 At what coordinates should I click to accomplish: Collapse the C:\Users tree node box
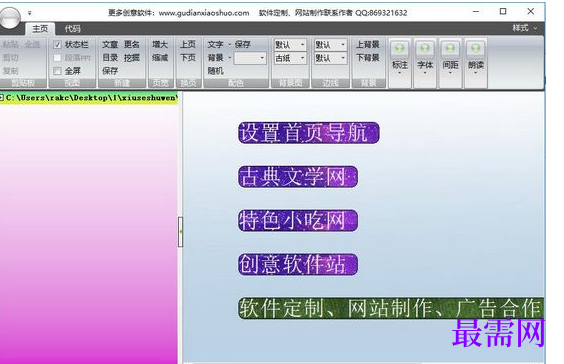point(1,97)
